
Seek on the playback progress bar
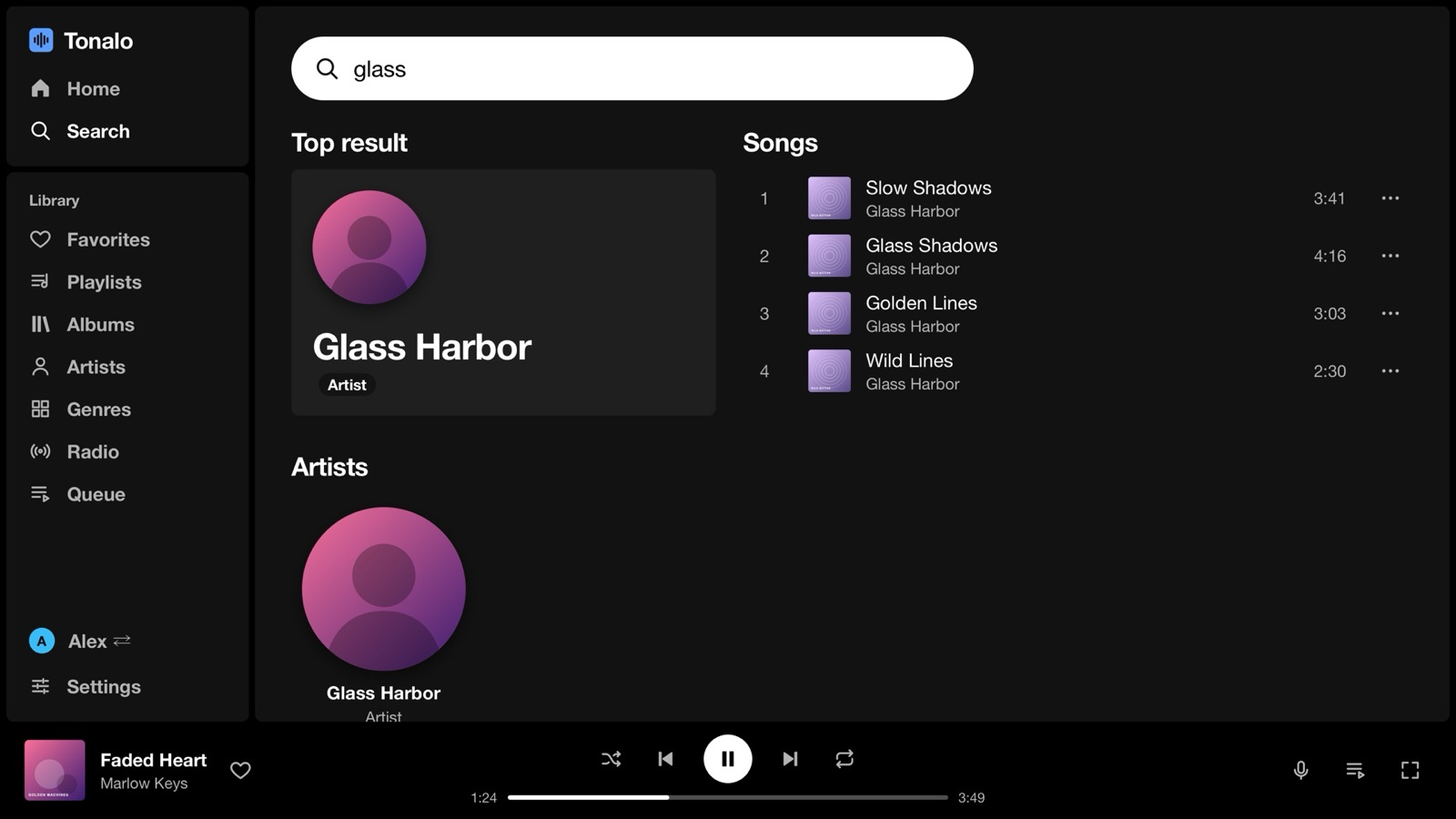coord(728,797)
